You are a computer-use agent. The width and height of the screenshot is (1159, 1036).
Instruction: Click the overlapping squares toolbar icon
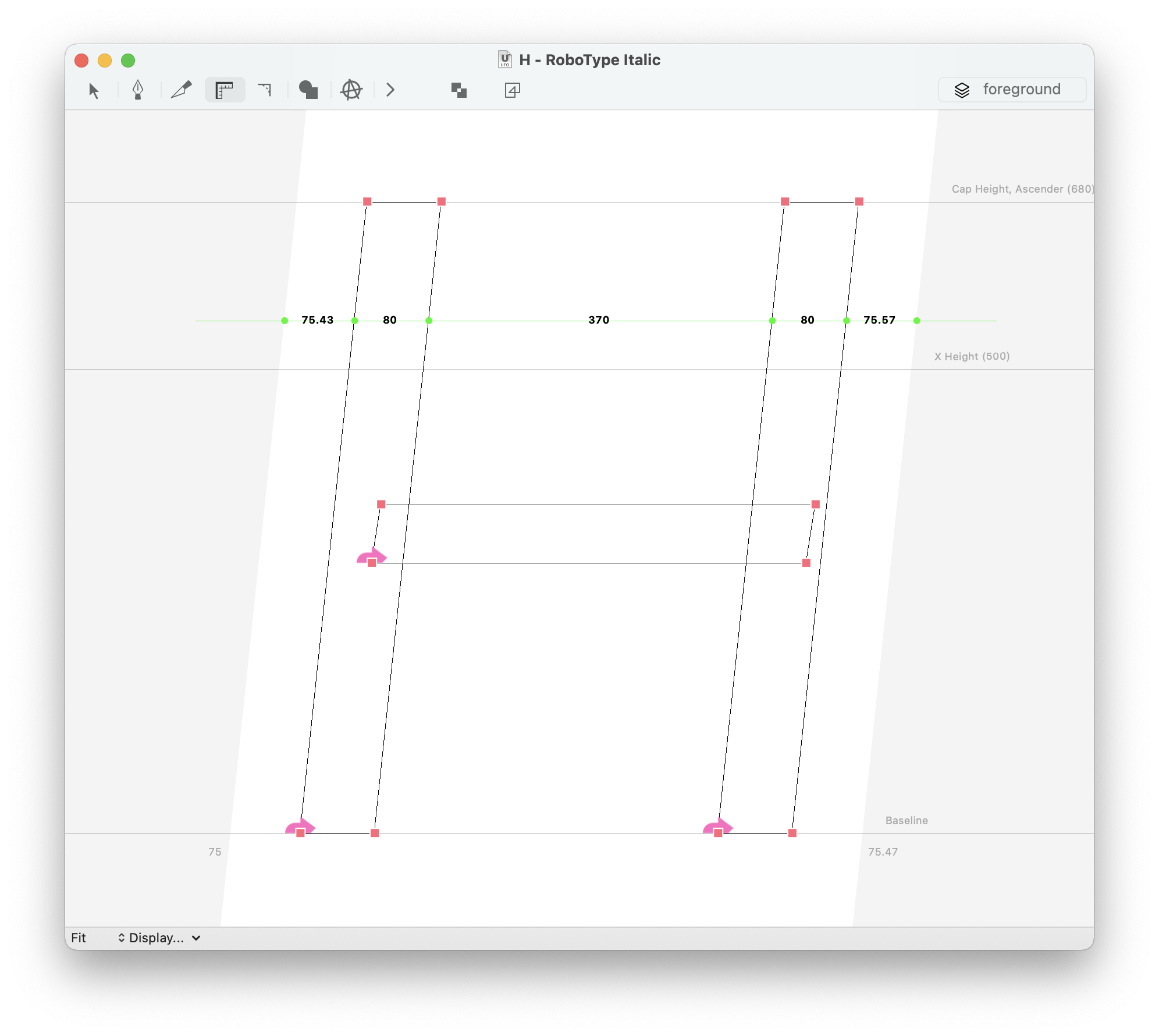tap(459, 90)
